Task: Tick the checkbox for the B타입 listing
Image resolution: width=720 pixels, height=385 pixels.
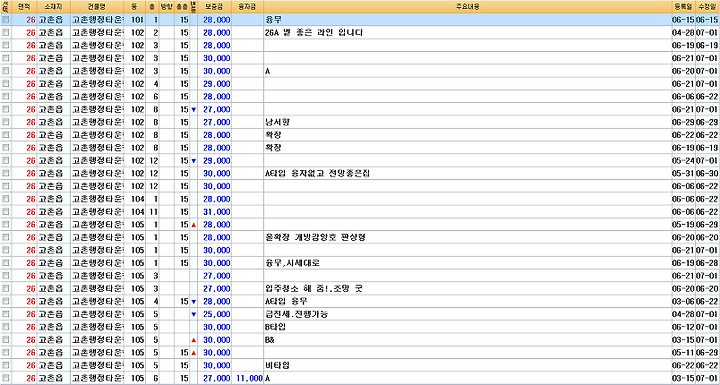Action: tap(6, 327)
